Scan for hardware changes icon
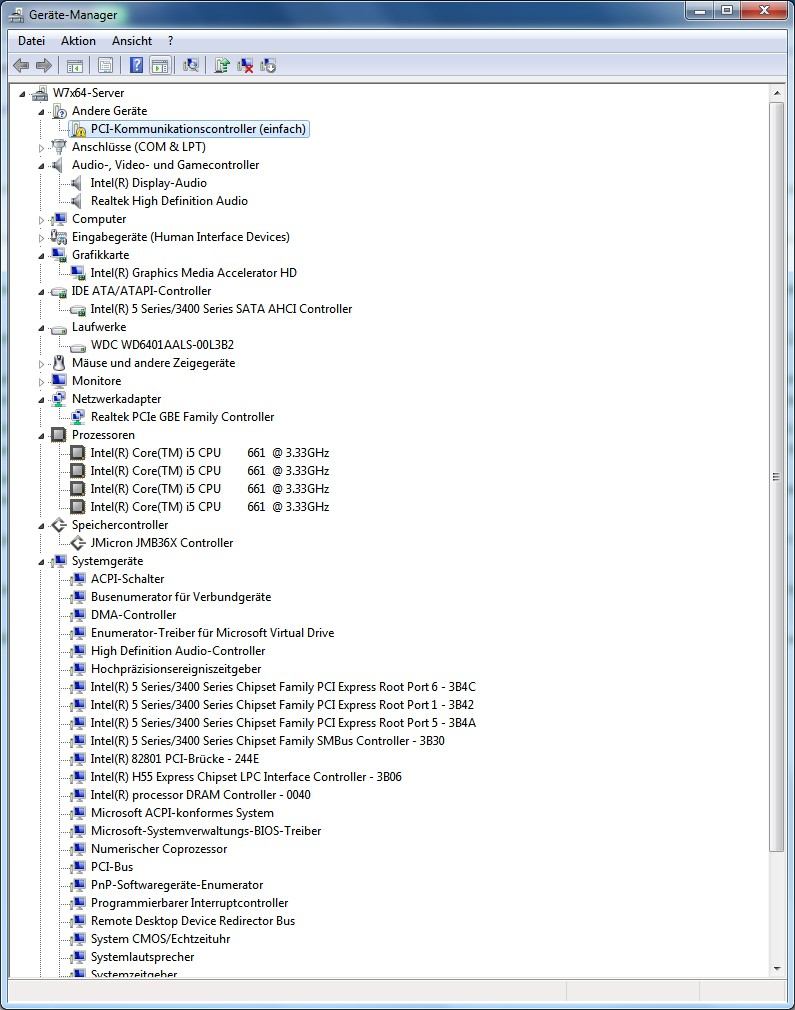 pyautogui.click(x=191, y=65)
